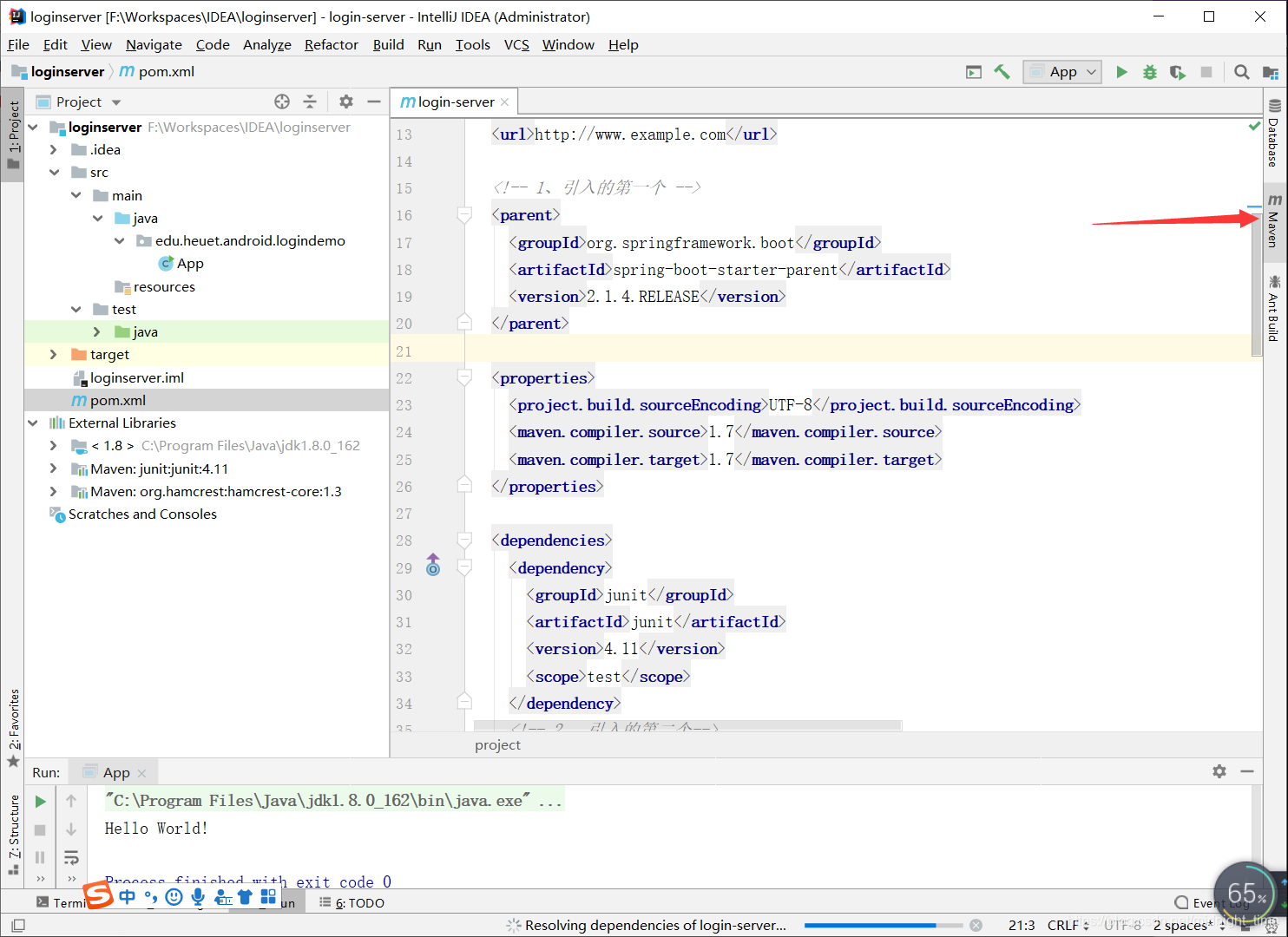This screenshot has height=937, width=1288.
Task: Hide the Project tool window
Action: pos(374,102)
